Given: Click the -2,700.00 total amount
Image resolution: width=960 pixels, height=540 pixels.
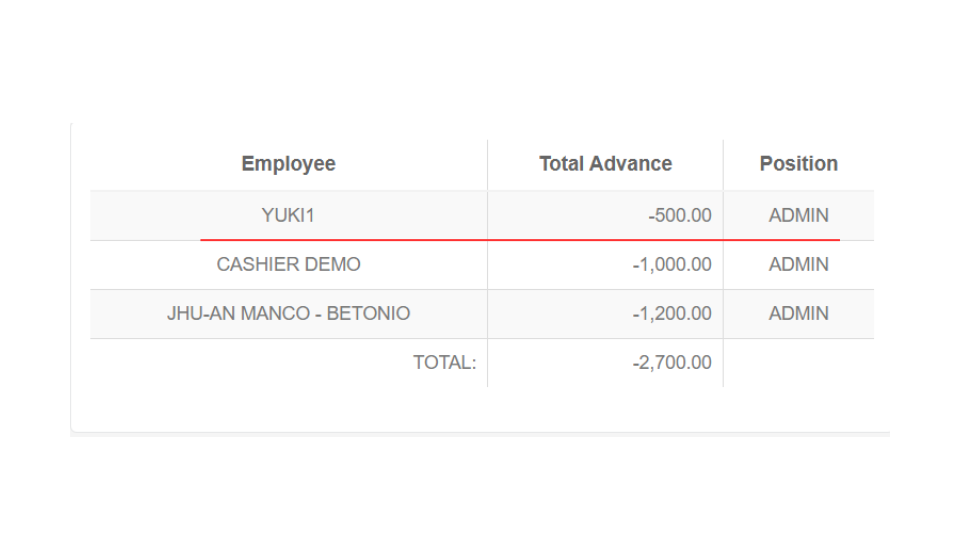Looking at the screenshot, I should (672, 363).
